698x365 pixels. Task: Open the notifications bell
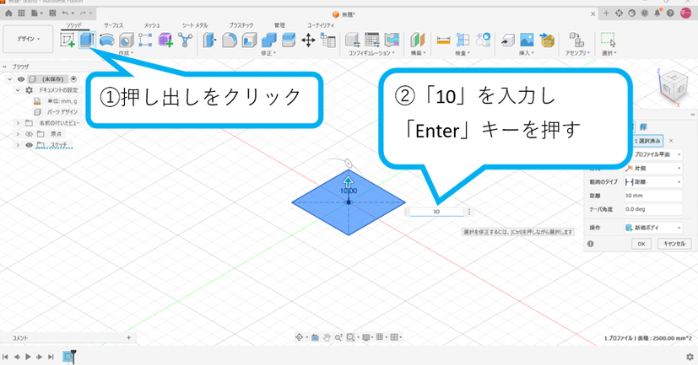657,13
